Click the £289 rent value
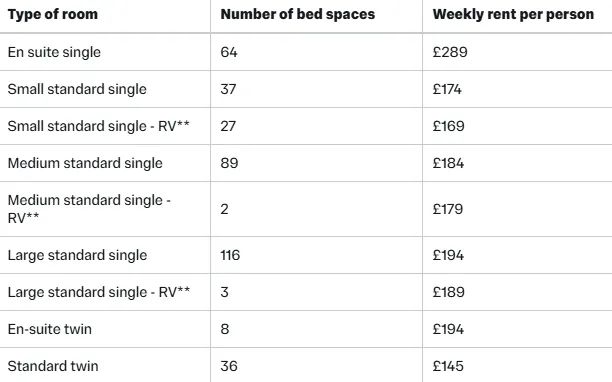The width and height of the screenshot is (612, 382). tap(450, 52)
